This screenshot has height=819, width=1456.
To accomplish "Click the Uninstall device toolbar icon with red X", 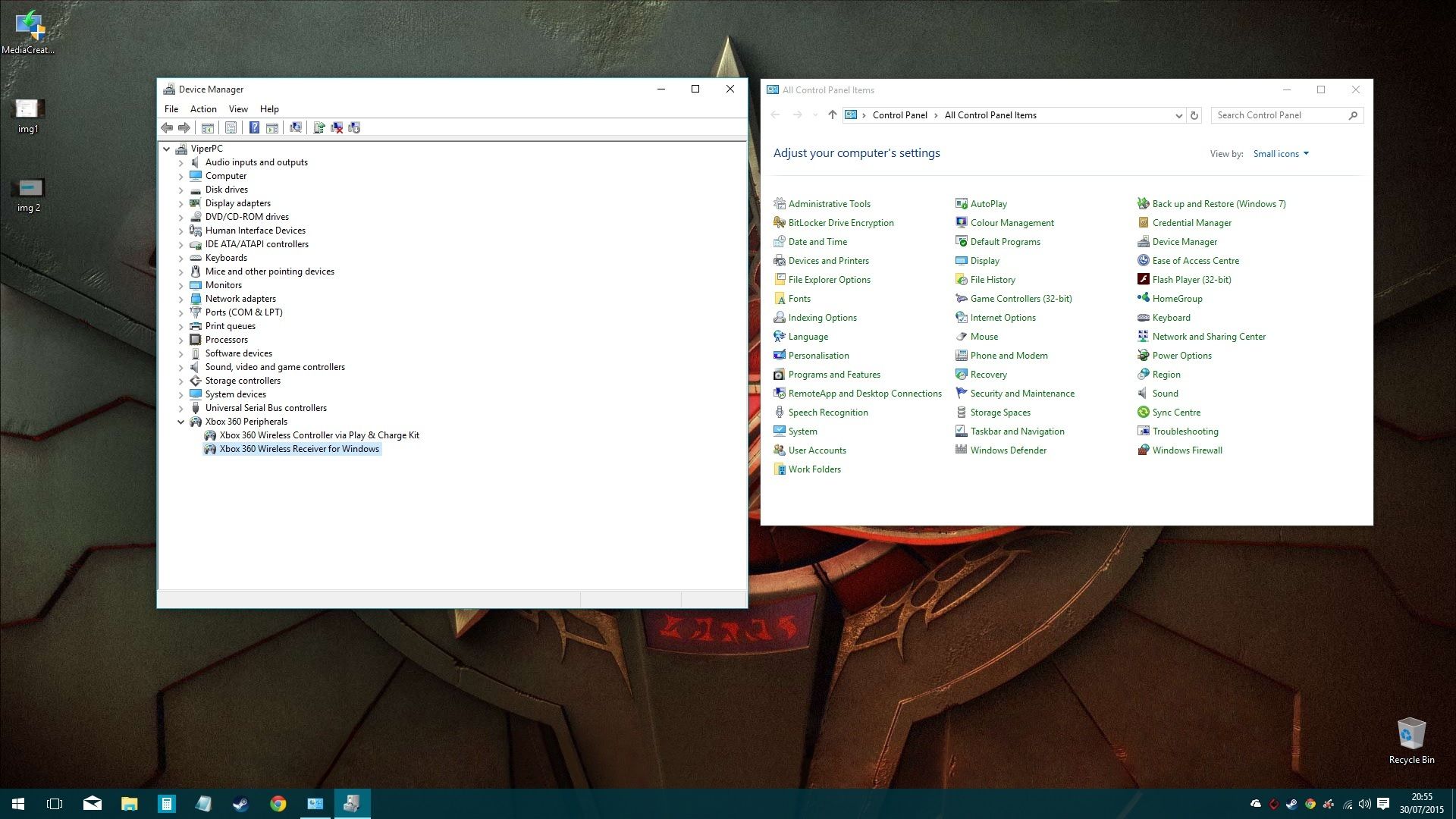I will point(337,127).
